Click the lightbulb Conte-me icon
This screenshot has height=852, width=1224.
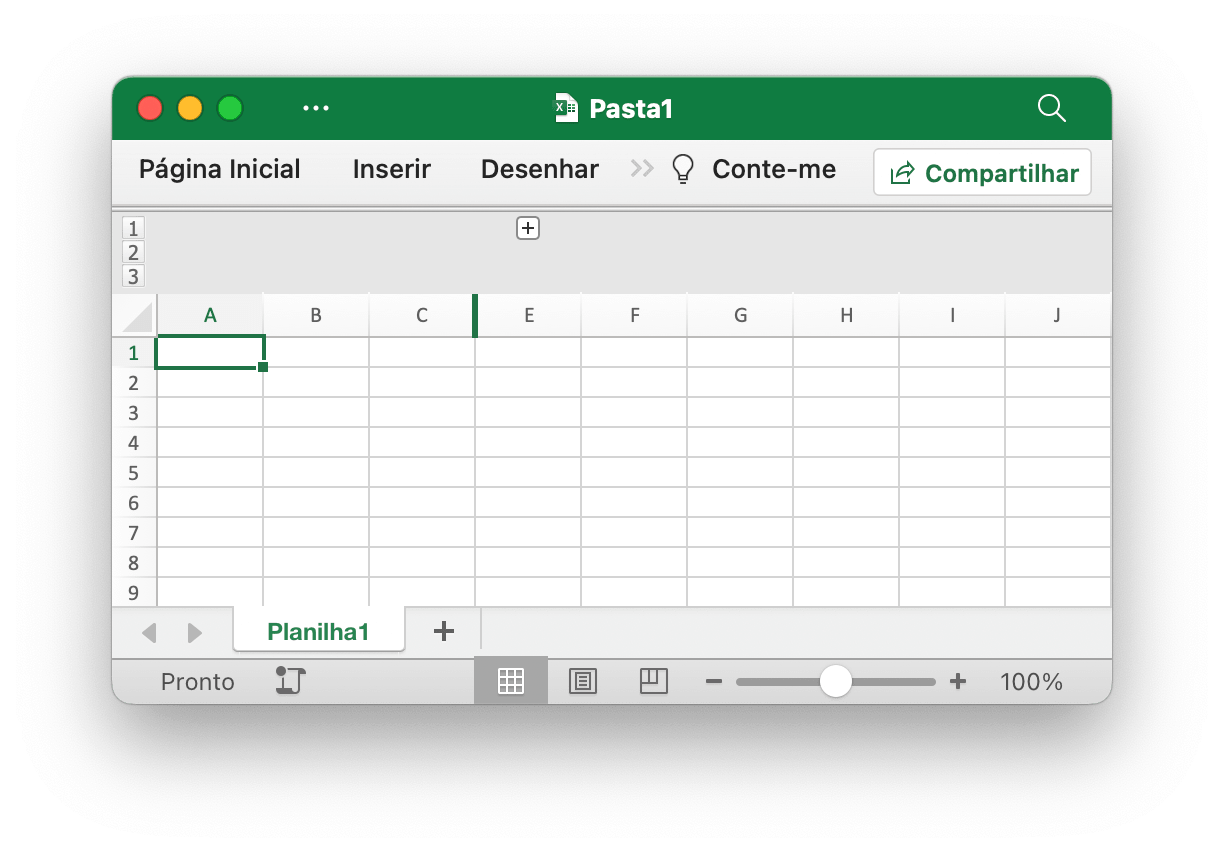[x=683, y=169]
